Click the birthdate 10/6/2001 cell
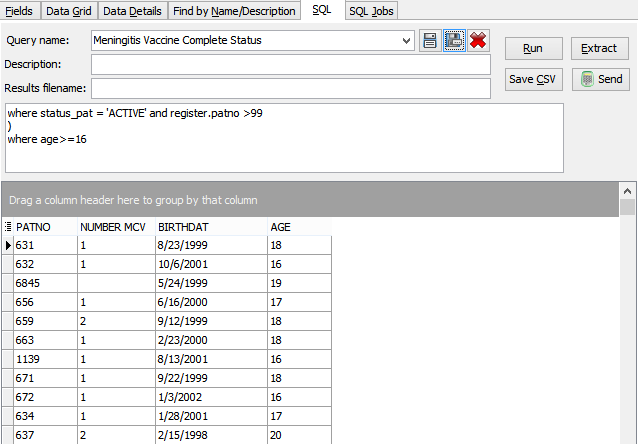638x444 pixels. point(211,265)
